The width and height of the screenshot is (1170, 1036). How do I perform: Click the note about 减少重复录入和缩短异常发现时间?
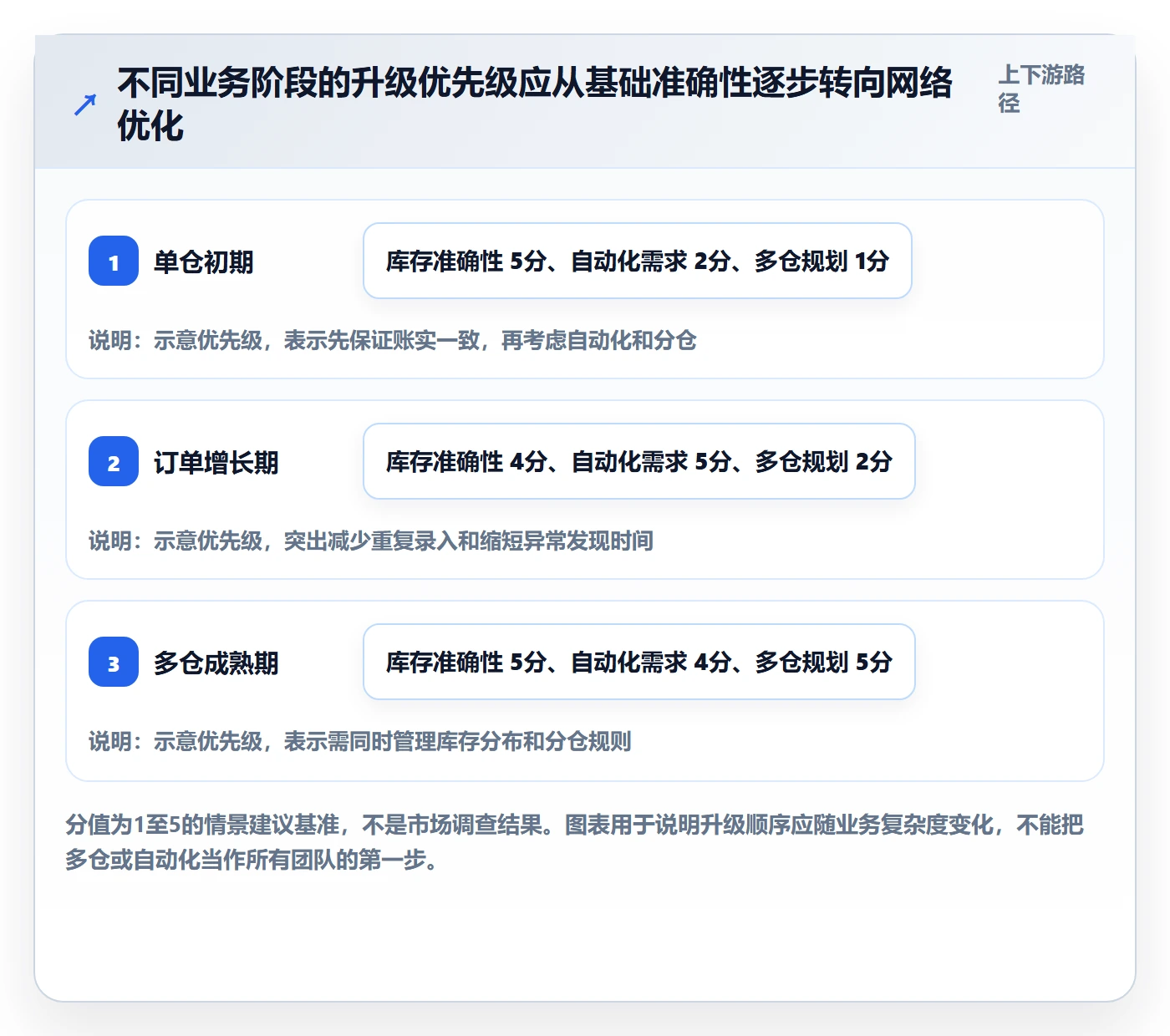pyautogui.click(x=371, y=541)
